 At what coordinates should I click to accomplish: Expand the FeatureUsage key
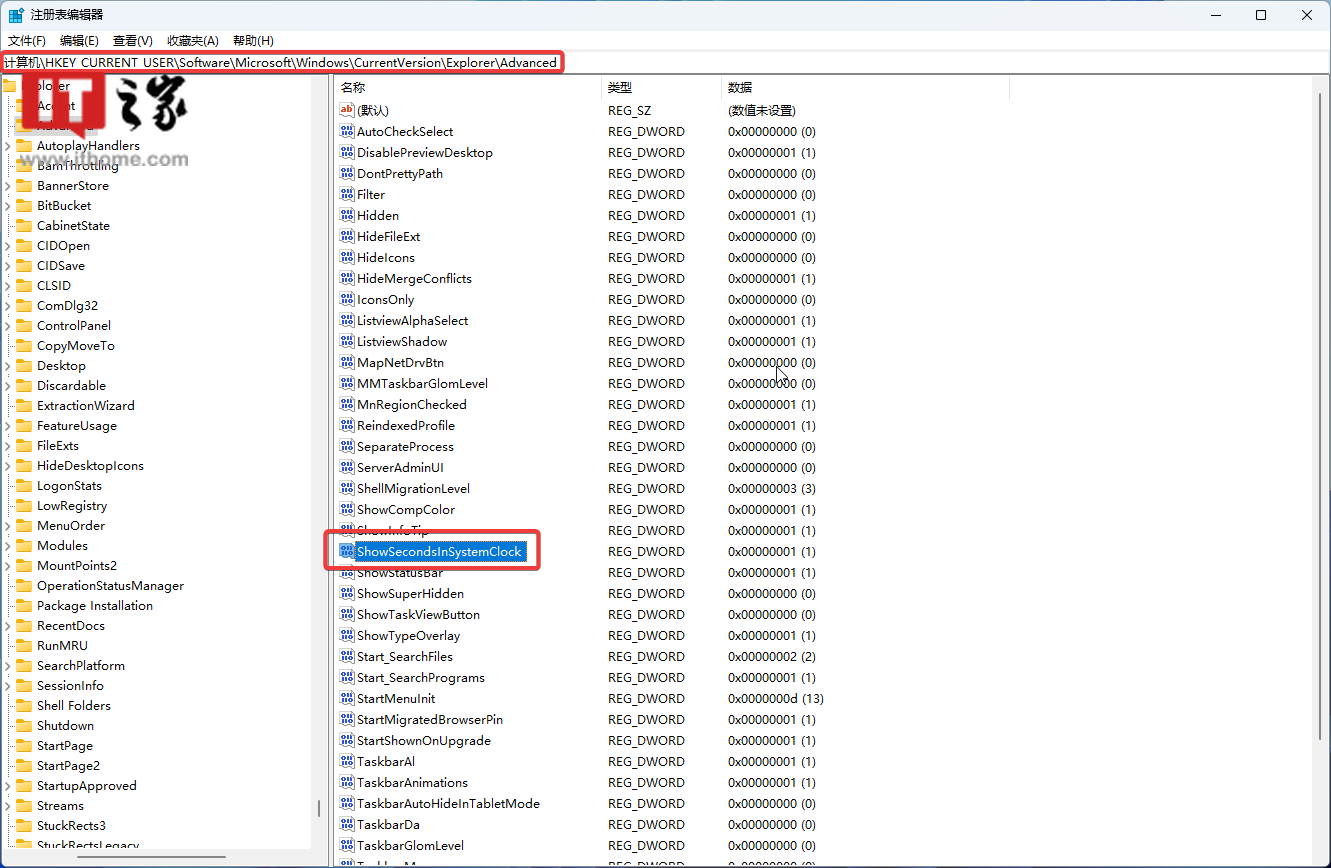pyautogui.click(x=8, y=425)
